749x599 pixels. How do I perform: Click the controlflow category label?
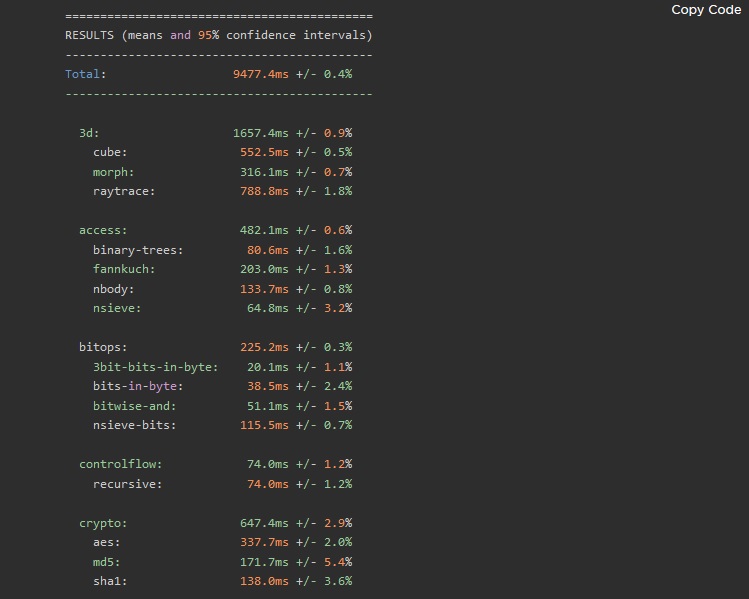coord(121,464)
